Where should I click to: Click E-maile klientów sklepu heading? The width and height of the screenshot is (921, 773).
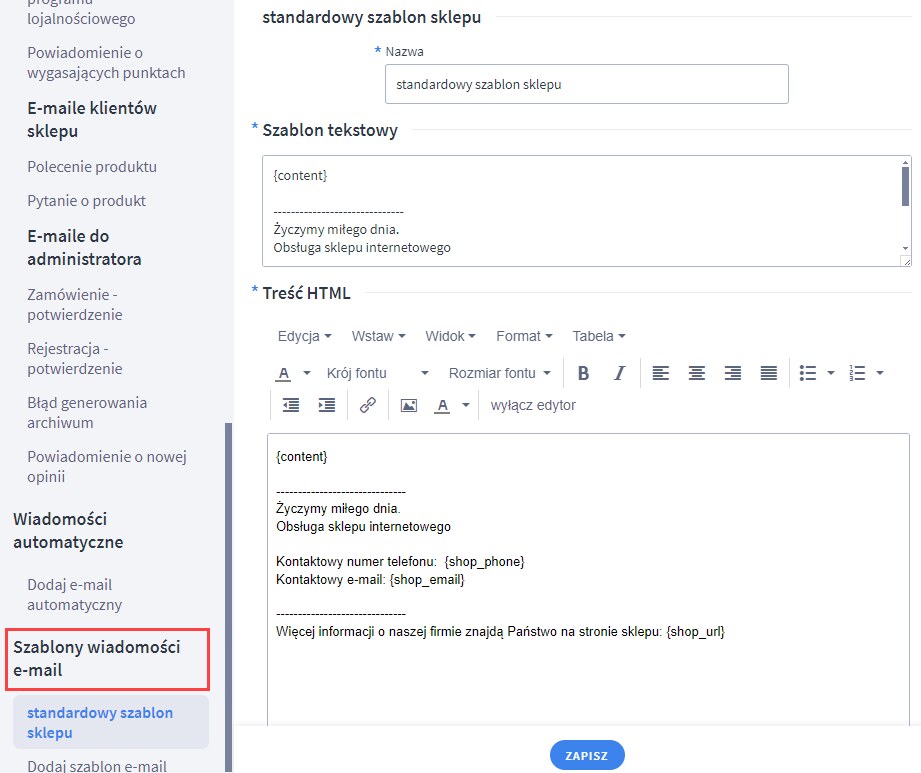[92, 119]
